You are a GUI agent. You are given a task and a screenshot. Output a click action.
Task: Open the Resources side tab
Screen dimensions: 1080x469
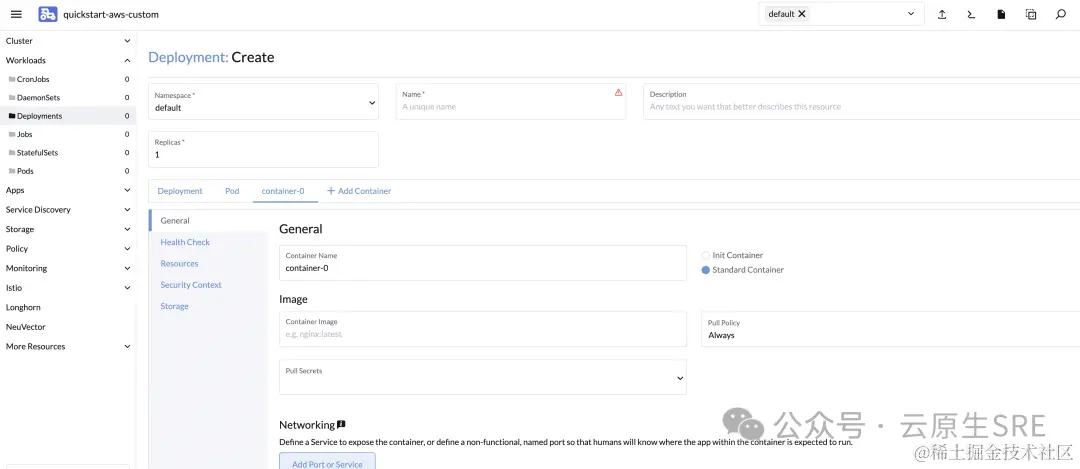coord(208,264)
